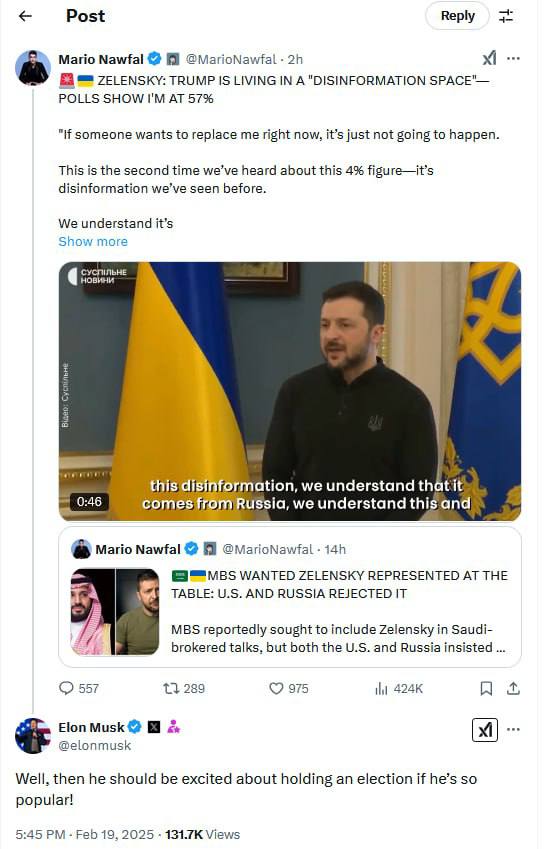
Task: Click the share icon on Mario's post
Action: tap(513, 688)
